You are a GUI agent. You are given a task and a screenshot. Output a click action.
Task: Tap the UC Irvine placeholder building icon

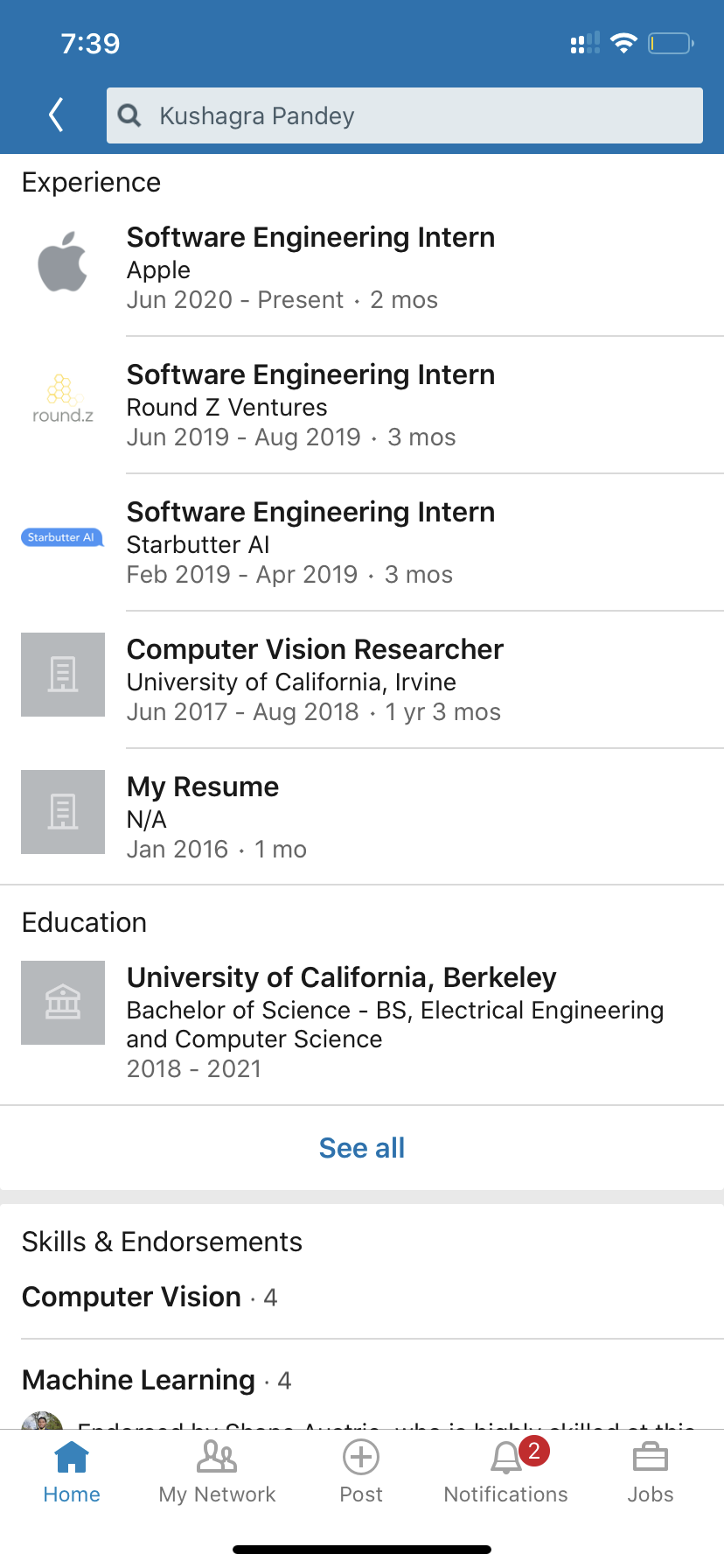63,675
